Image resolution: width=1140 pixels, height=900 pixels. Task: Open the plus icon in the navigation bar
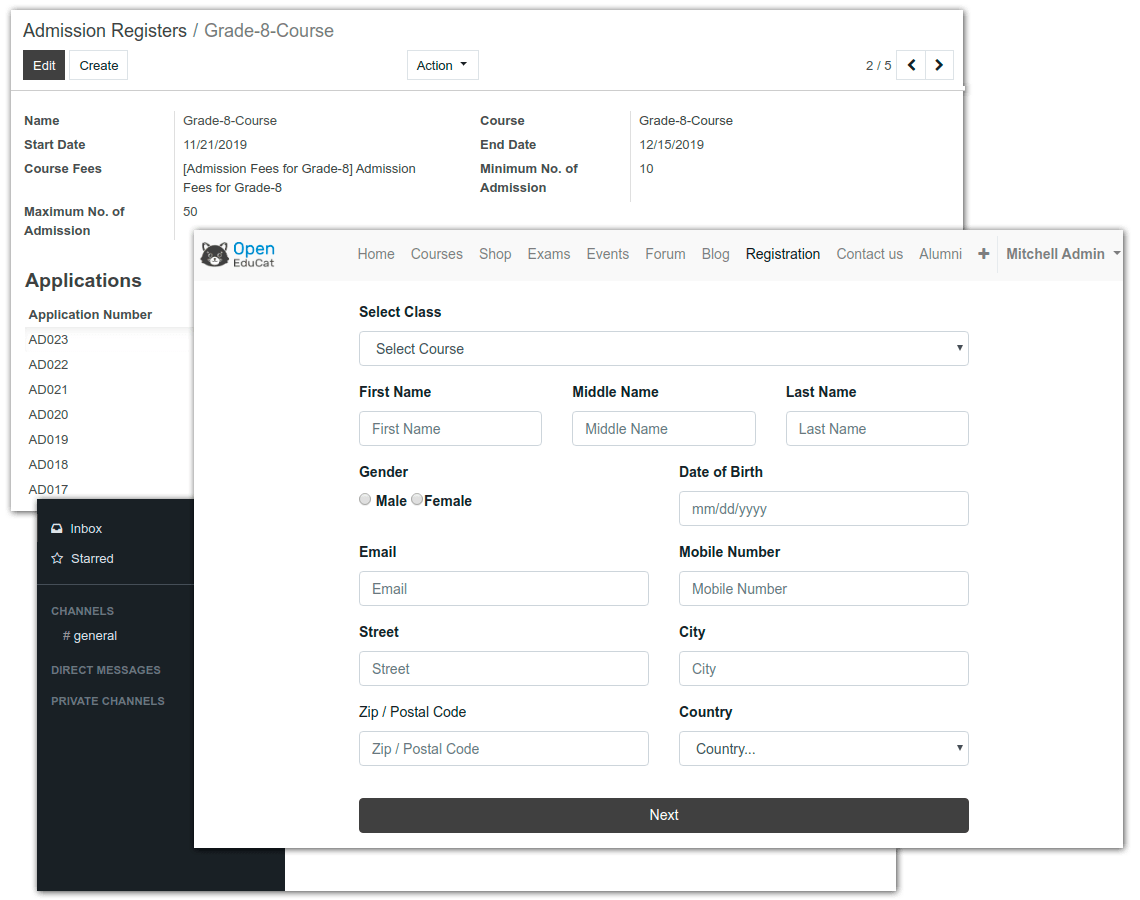983,253
